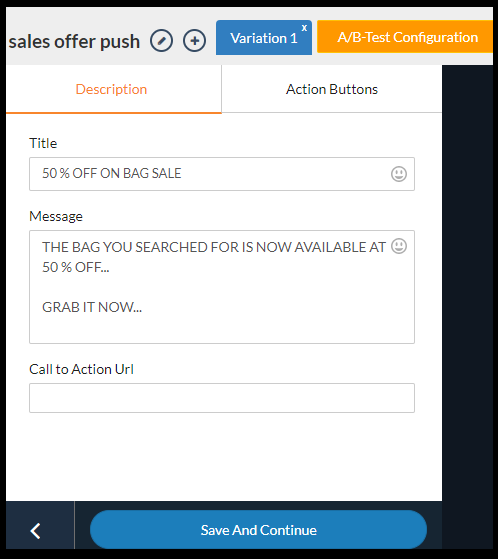
Task: Click inside the Message text area
Action: (x=222, y=287)
